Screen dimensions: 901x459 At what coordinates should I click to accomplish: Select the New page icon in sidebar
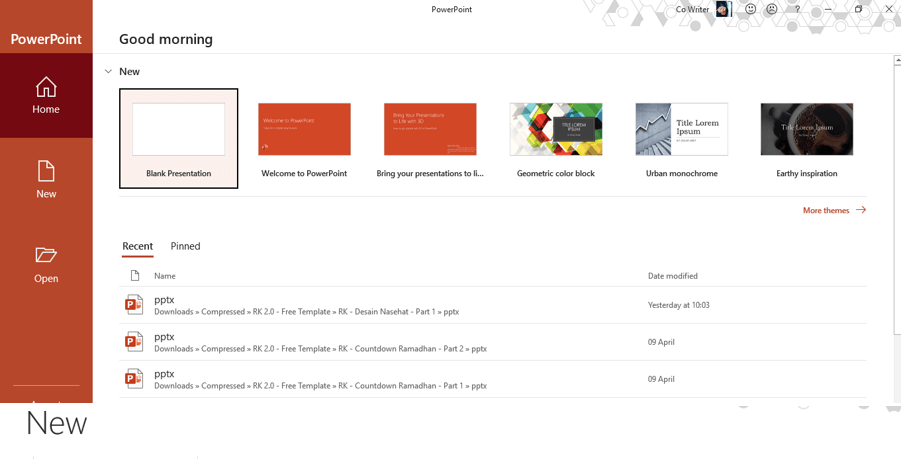(x=46, y=172)
